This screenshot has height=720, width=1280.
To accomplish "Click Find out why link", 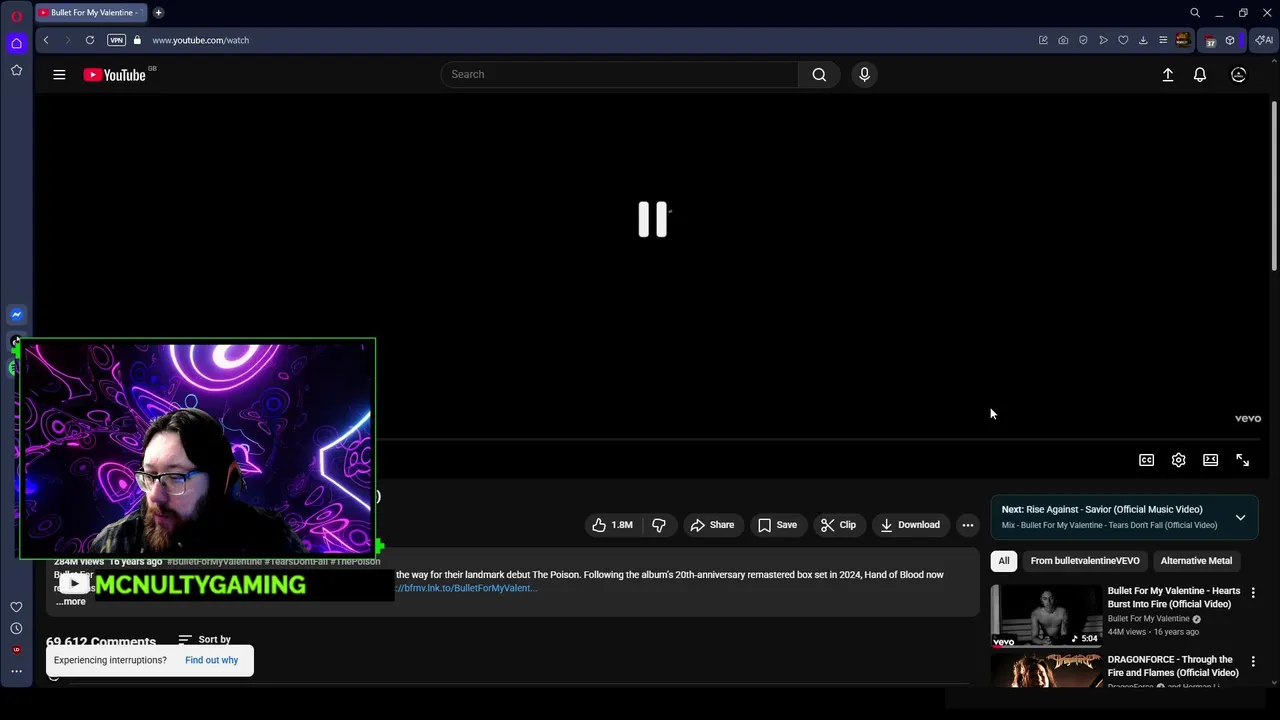I will [211, 660].
